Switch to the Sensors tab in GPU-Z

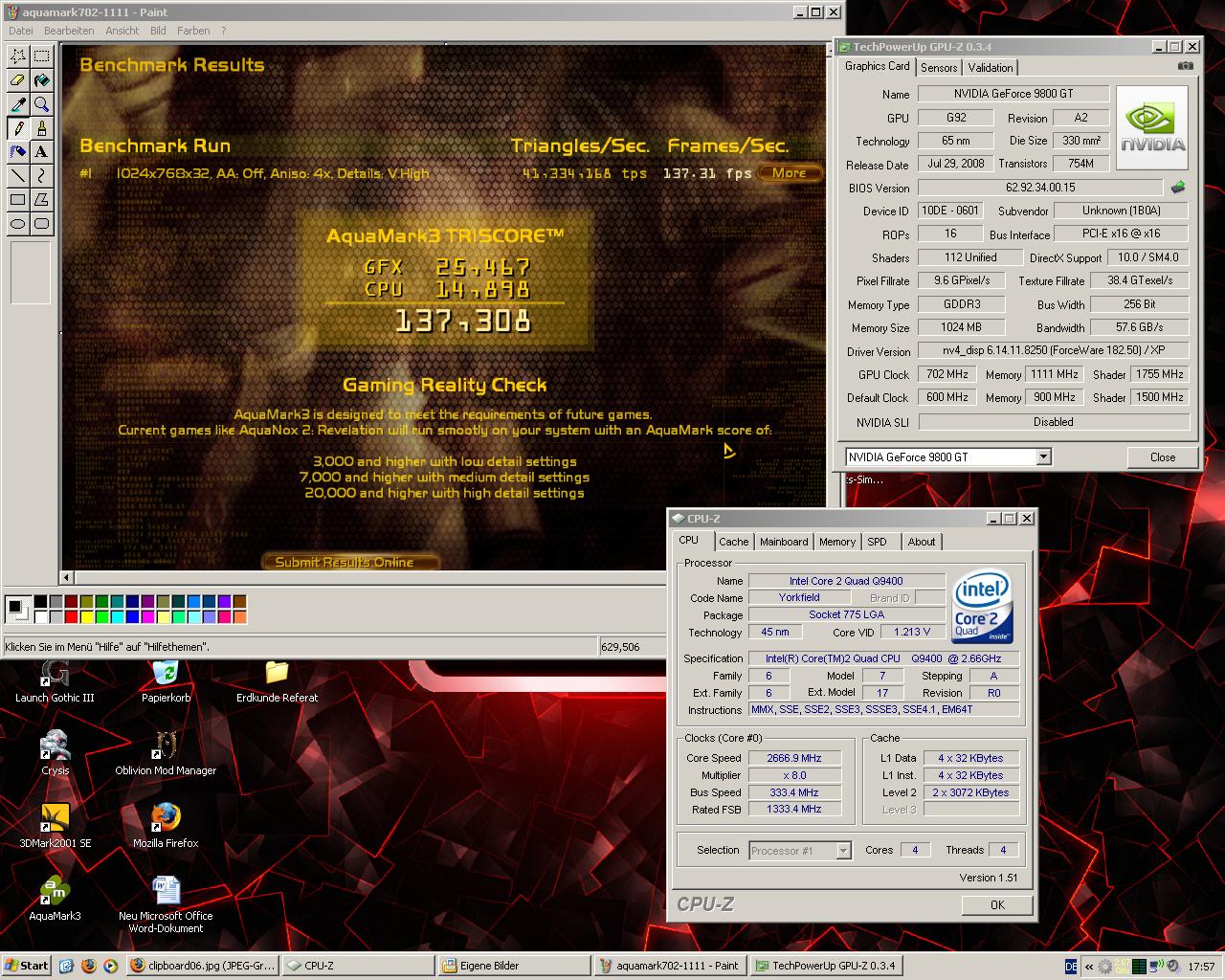click(x=939, y=68)
